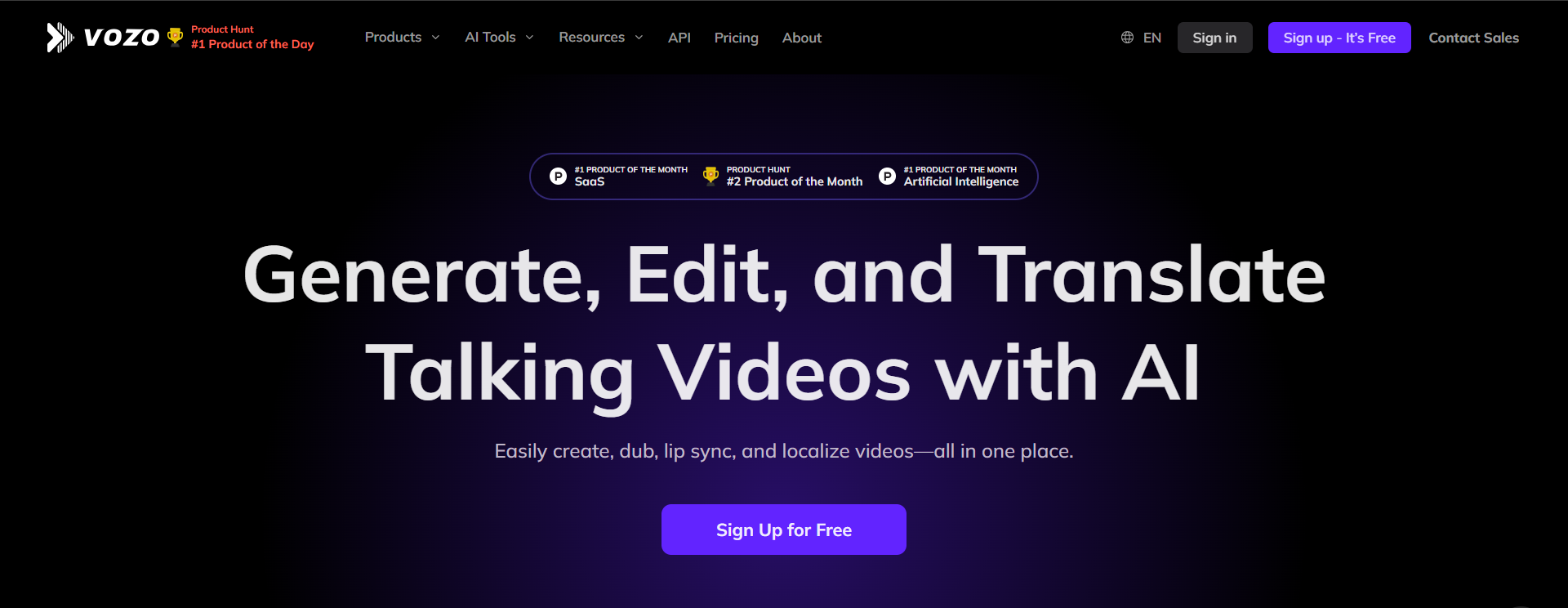
Task: Open the EN language selector
Action: (1151, 38)
